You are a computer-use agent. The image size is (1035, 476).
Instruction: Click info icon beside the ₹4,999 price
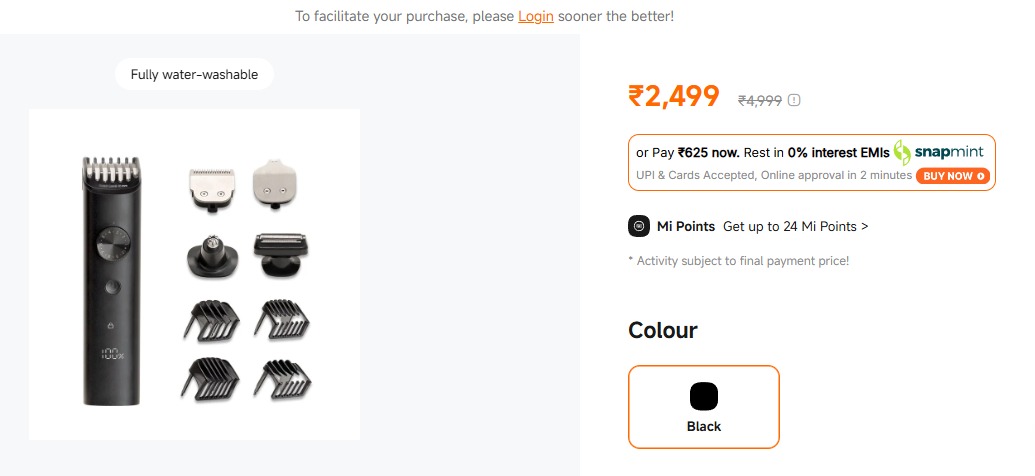coord(795,100)
